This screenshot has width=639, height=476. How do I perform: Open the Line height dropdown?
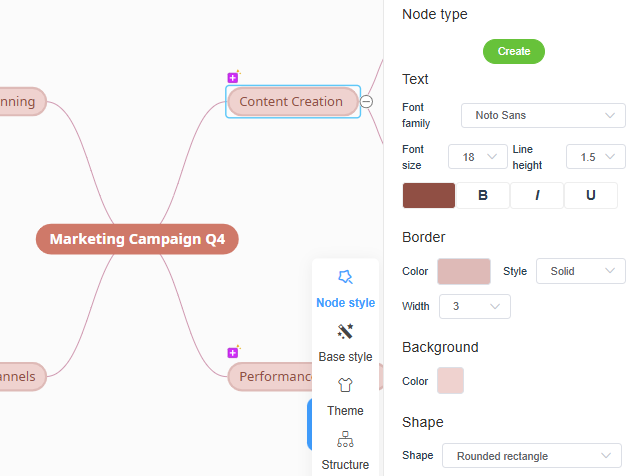595,157
